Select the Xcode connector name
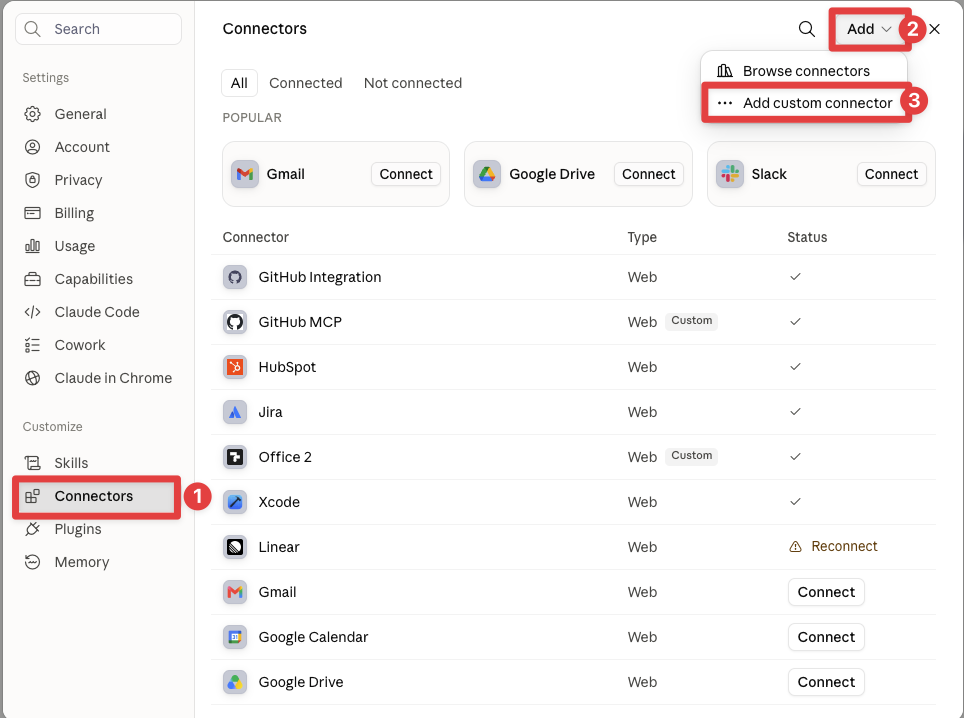This screenshot has width=964, height=718. point(279,502)
